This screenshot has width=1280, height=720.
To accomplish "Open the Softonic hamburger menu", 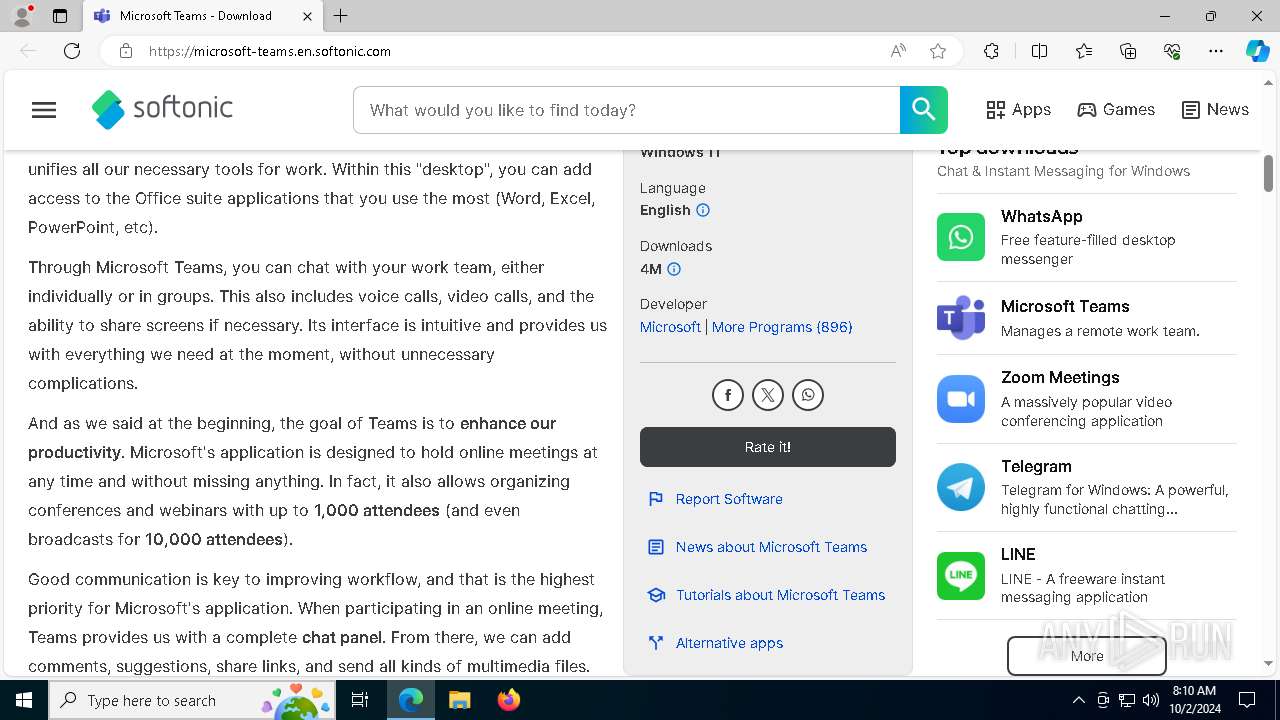I will point(44,110).
